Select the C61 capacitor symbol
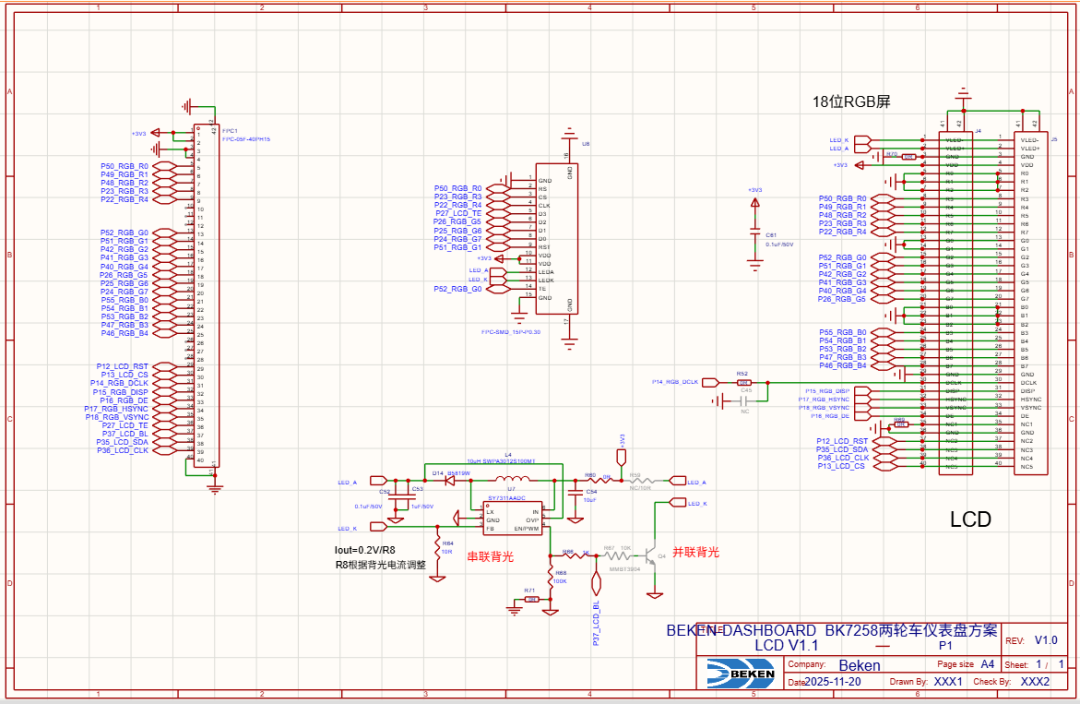This screenshot has height=704, width=1080. (756, 234)
